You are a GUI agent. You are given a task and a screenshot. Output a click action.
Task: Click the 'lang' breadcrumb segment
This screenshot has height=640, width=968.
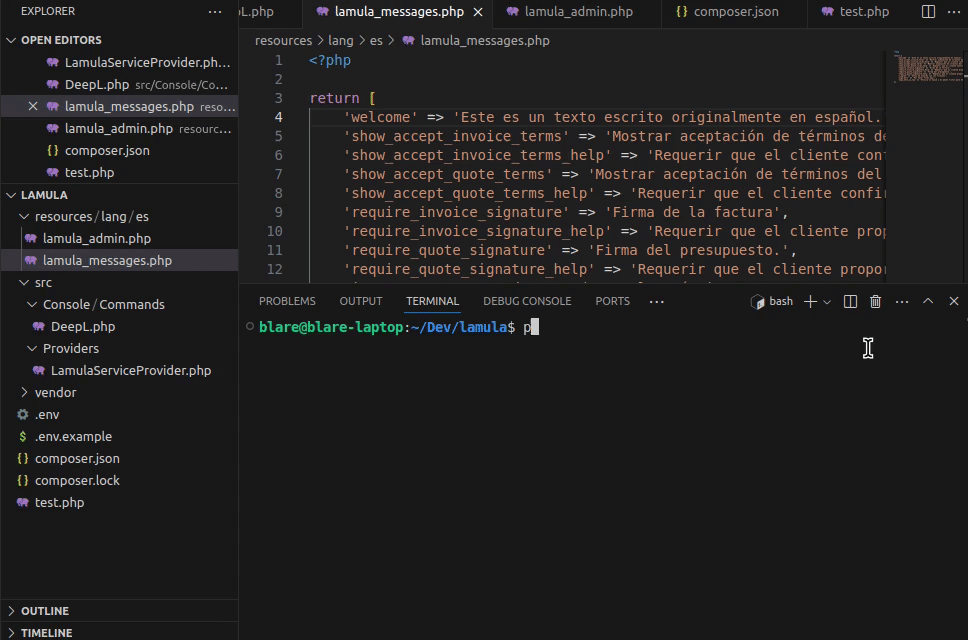pos(340,41)
